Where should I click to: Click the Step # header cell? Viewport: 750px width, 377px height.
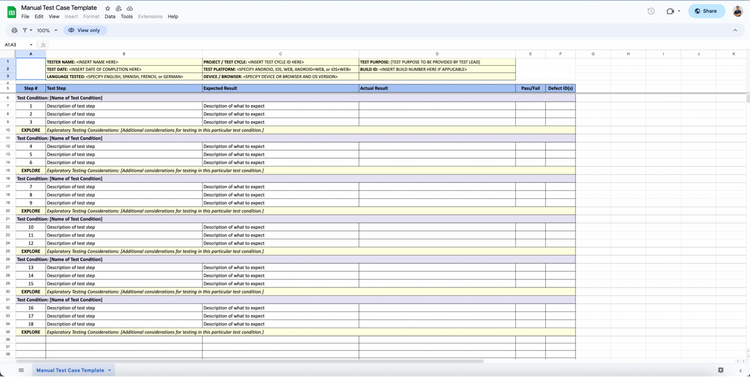31,88
